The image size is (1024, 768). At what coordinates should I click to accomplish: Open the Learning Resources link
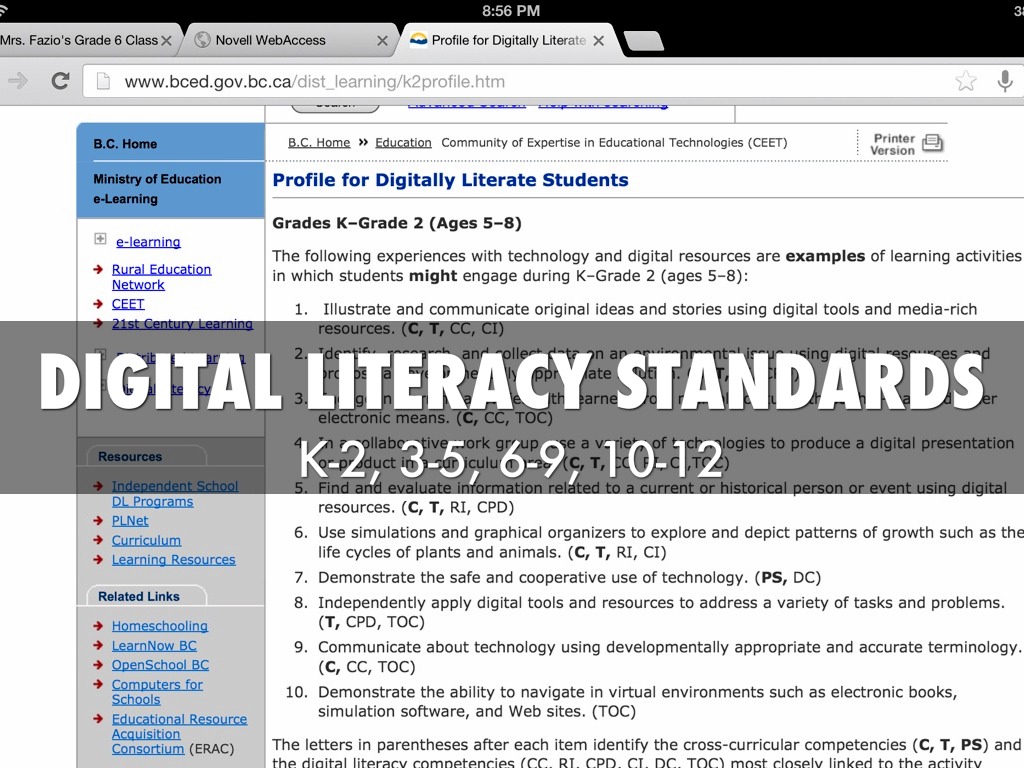(173, 560)
